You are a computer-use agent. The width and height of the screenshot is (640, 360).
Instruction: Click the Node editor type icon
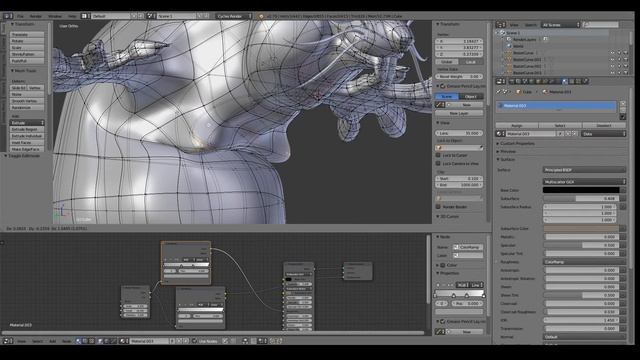[x=7, y=341]
